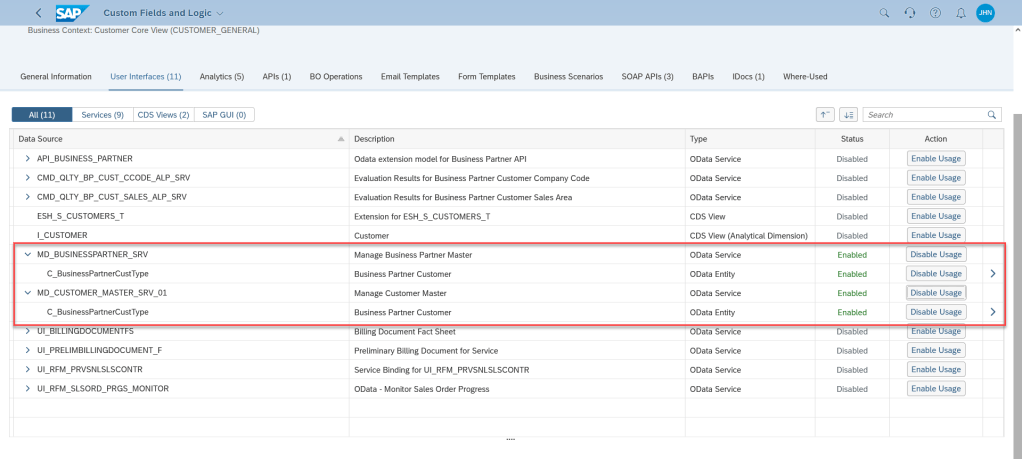1022x459 pixels.
Task: Open the notifications bell
Action: 960,13
